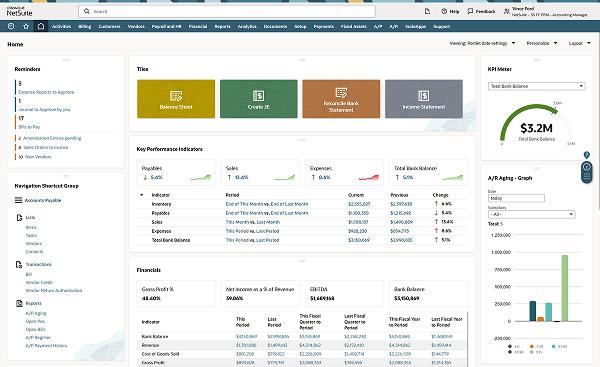Open the KPI Meter Total Bank Balance dropdown
Image resolution: width=600 pixels, height=367 pixels.
point(536,86)
